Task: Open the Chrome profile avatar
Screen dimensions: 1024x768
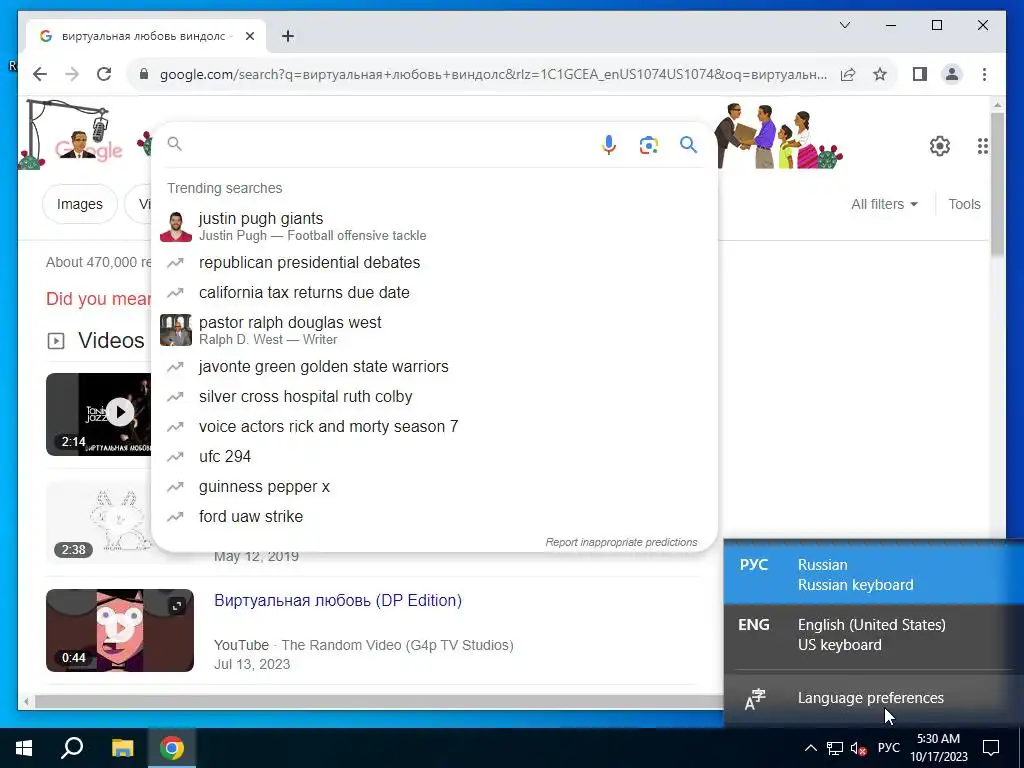Action: (x=952, y=74)
